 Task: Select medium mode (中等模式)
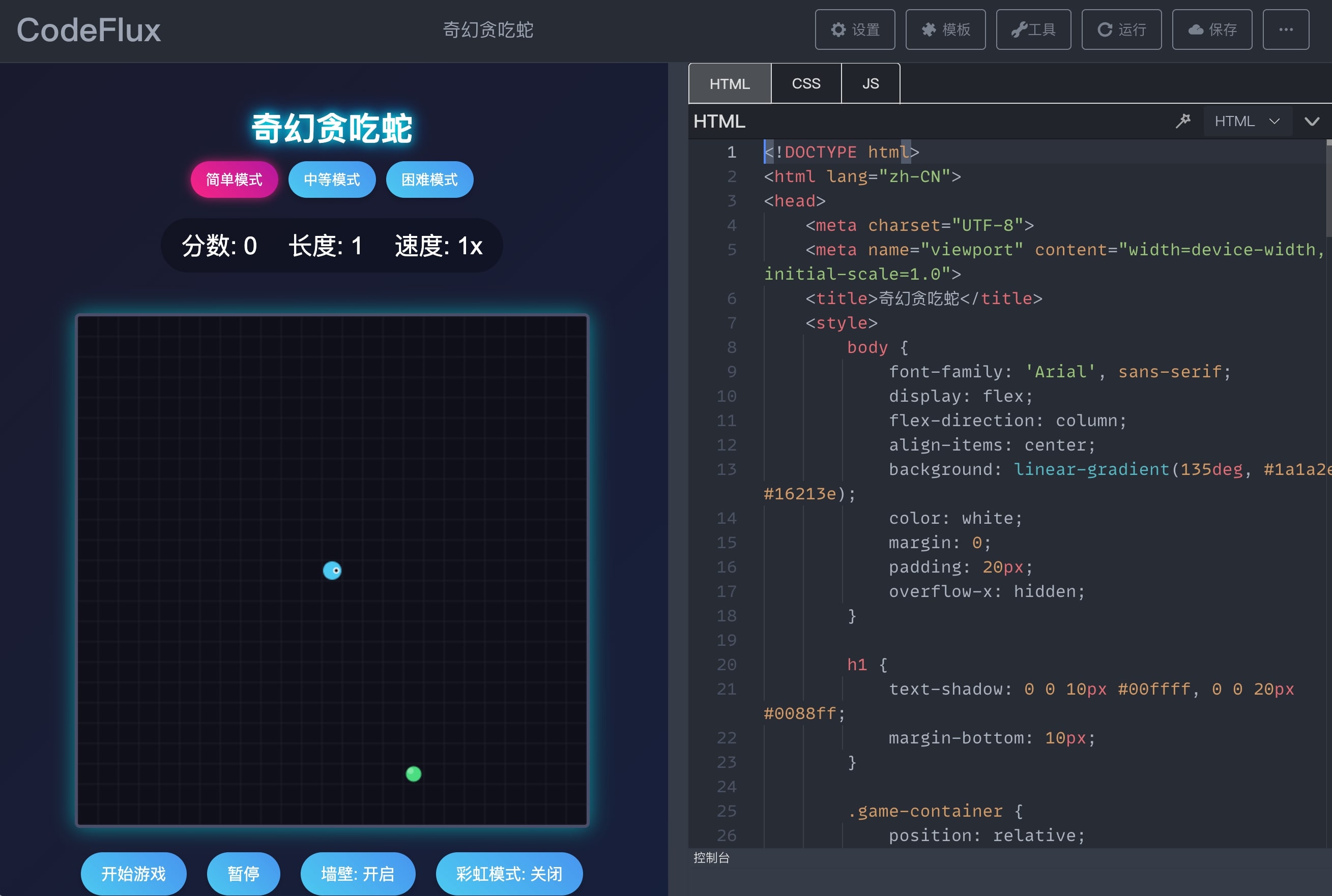click(x=332, y=180)
